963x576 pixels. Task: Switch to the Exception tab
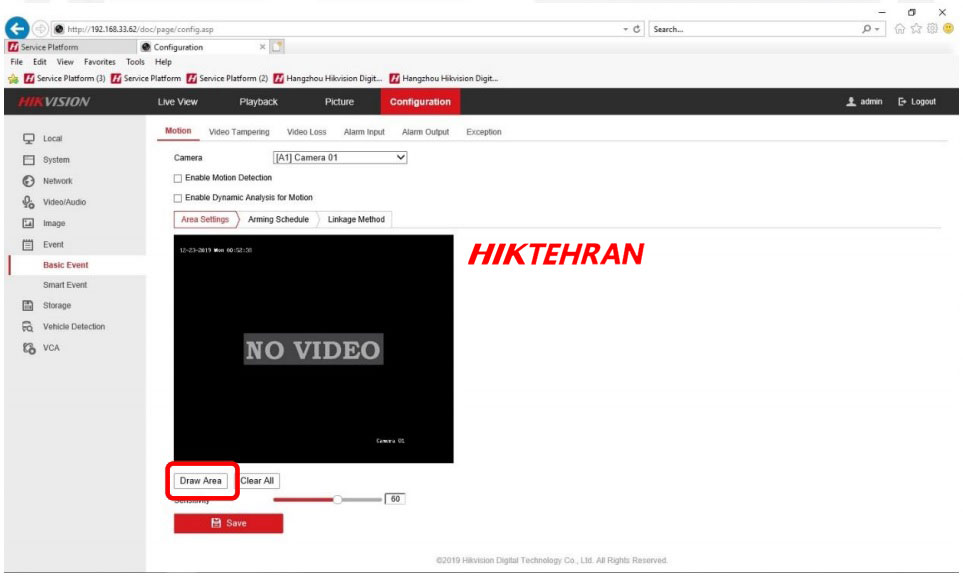[483, 132]
